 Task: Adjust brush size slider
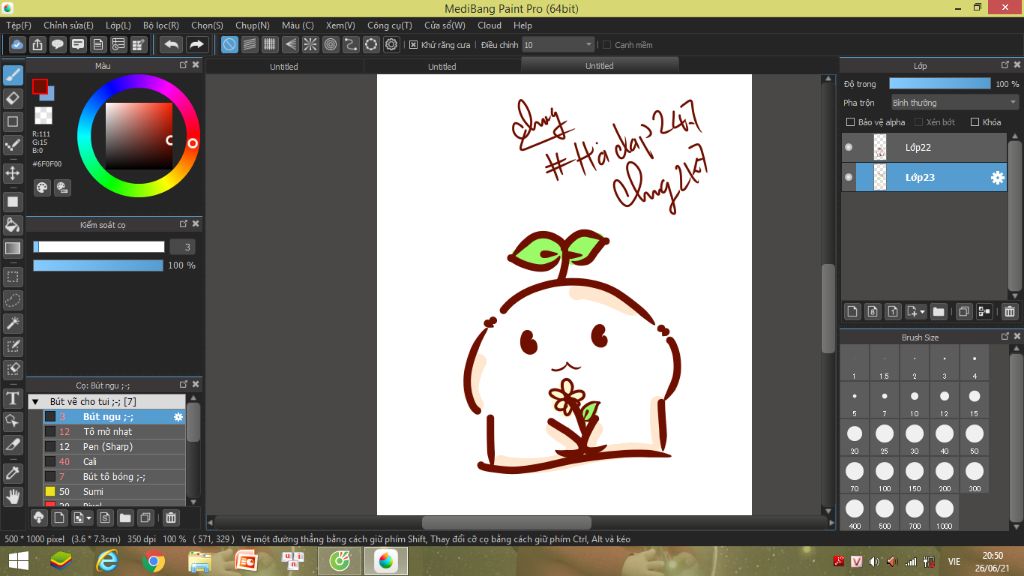[x=99, y=247]
